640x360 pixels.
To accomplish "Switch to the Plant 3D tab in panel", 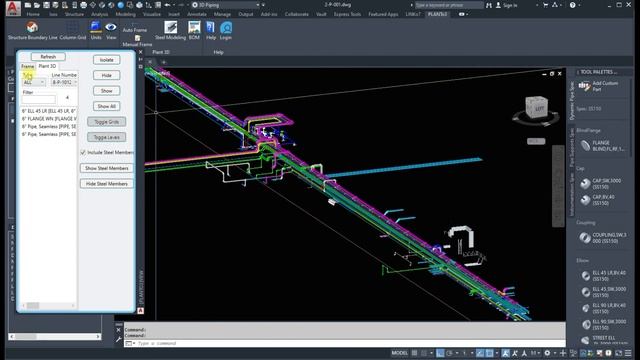I will 47,66.
